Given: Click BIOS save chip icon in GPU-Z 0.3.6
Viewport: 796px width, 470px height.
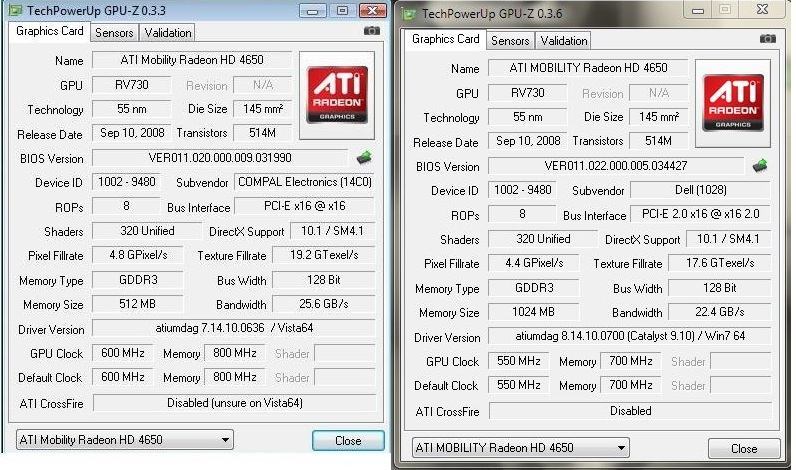Looking at the screenshot, I should tap(760, 165).
